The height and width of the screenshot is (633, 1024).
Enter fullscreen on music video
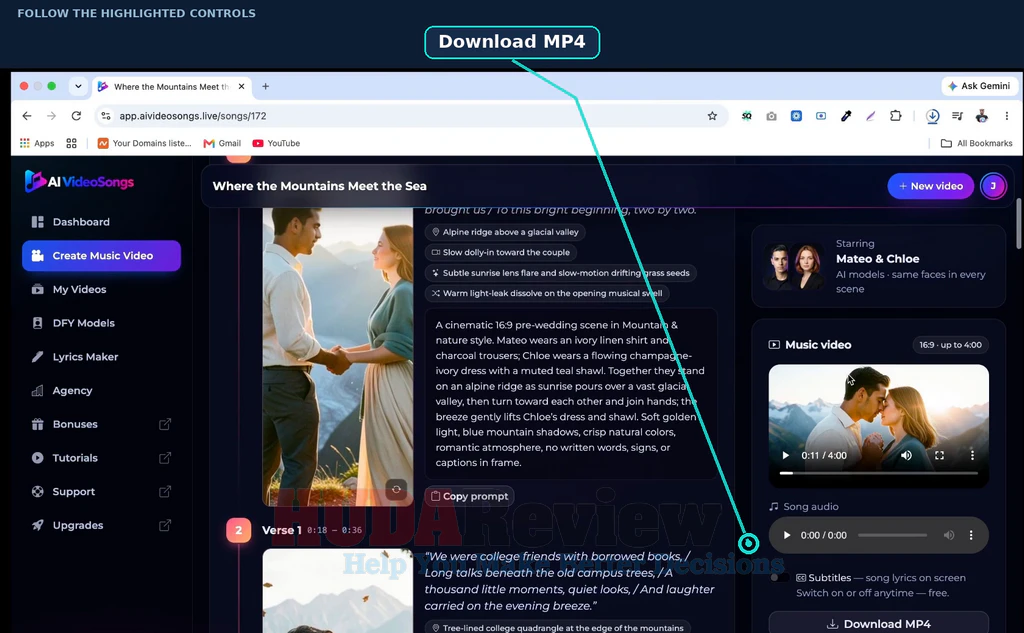pos(939,455)
